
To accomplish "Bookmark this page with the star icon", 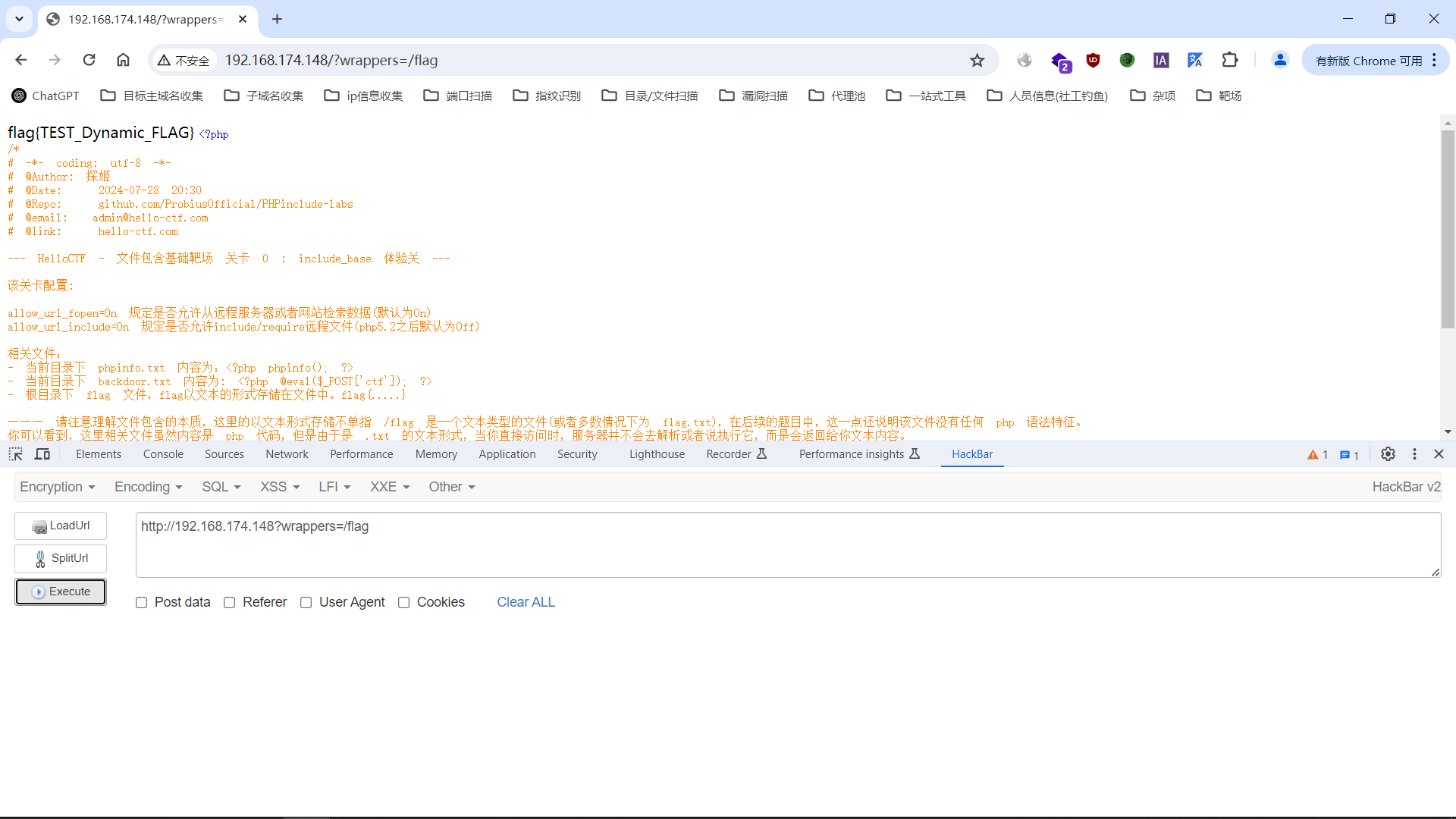I will coord(977,61).
